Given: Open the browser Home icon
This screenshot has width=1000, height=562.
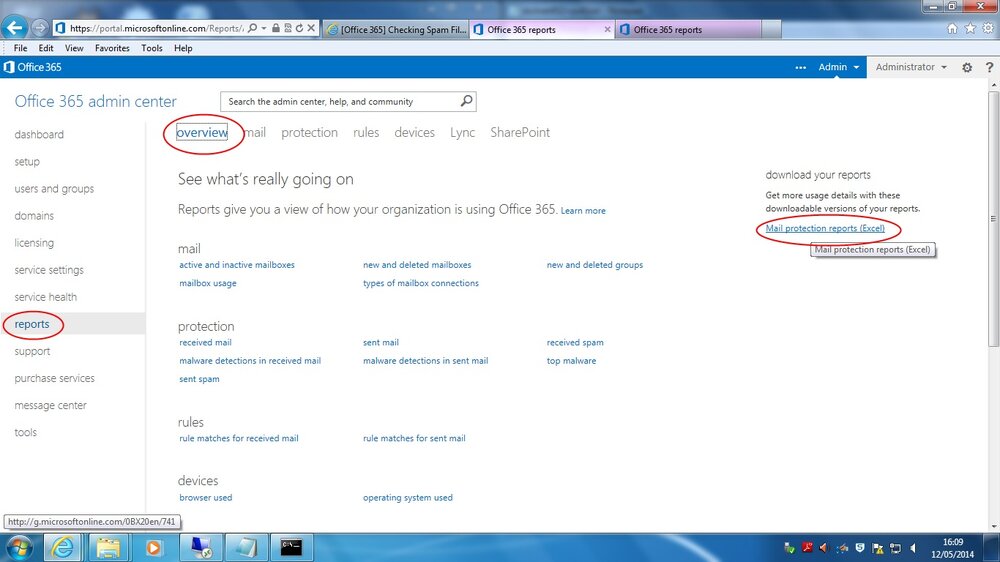Looking at the screenshot, I should click(x=952, y=29).
